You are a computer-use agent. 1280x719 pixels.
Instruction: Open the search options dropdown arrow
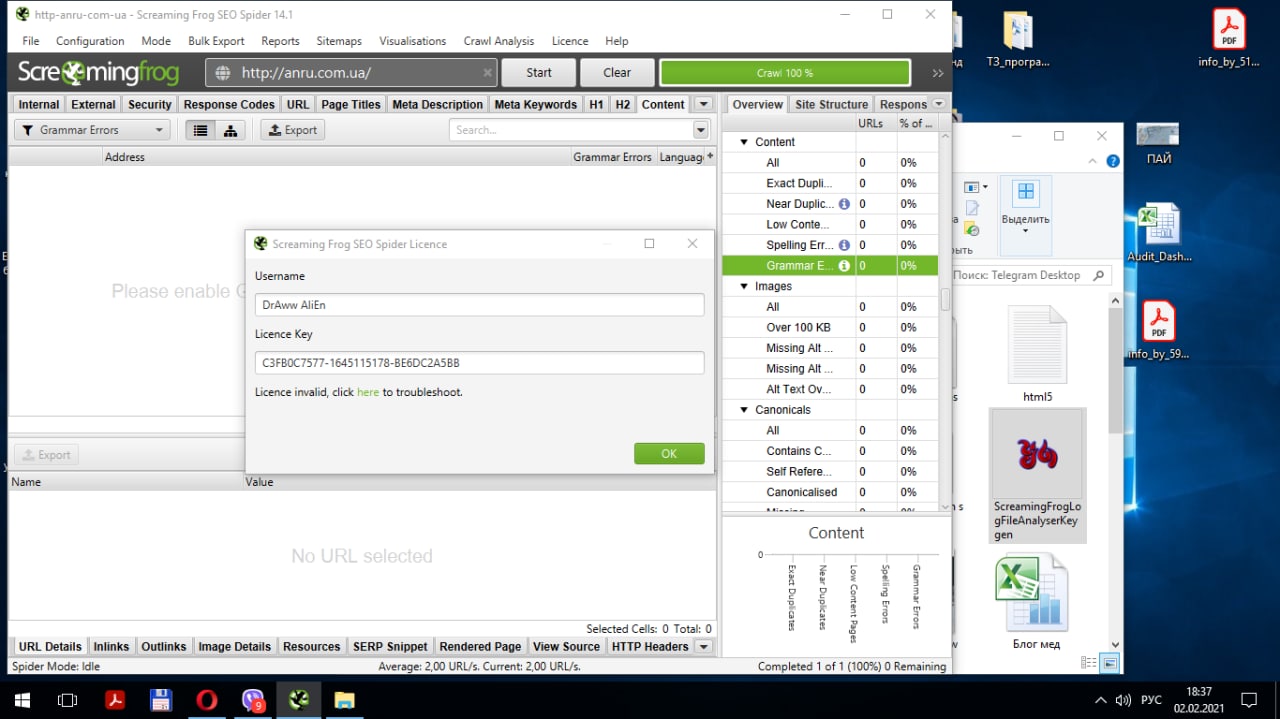pyautogui.click(x=701, y=130)
